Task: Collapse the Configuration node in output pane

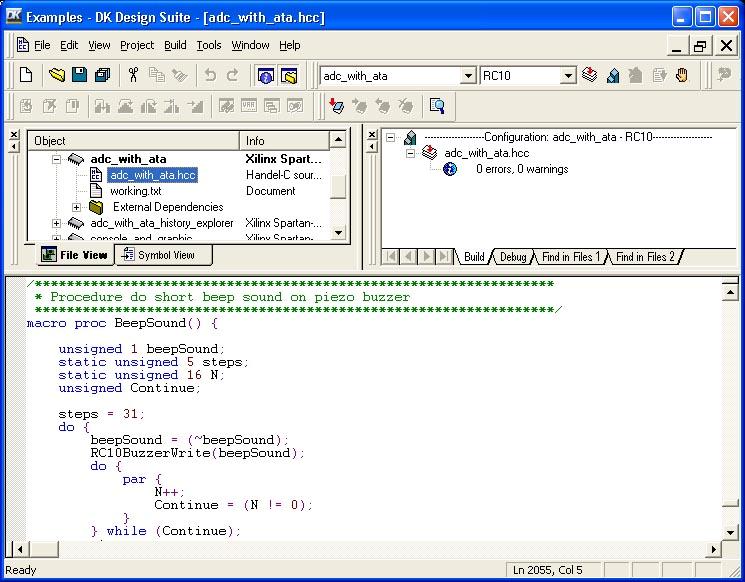Action: point(391,138)
